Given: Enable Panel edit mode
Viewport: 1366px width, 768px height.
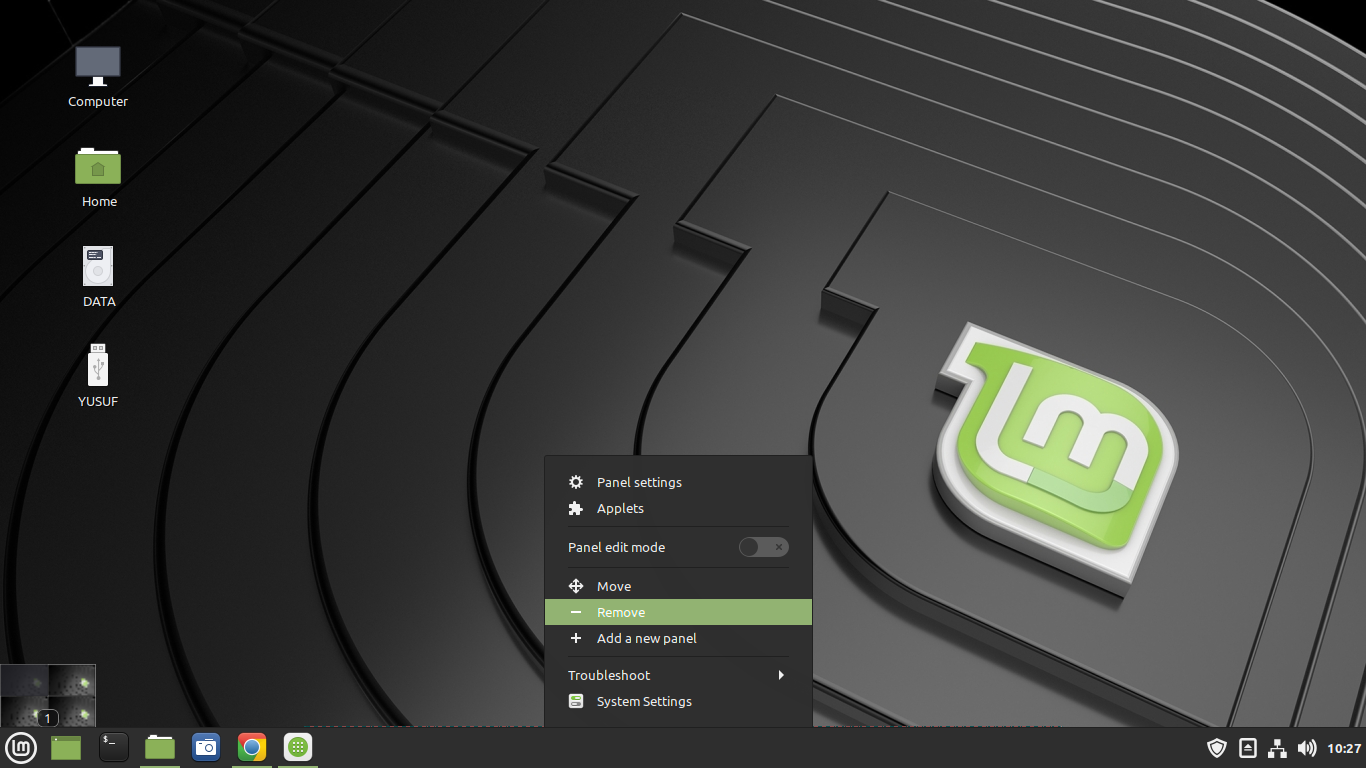Looking at the screenshot, I should coord(763,547).
